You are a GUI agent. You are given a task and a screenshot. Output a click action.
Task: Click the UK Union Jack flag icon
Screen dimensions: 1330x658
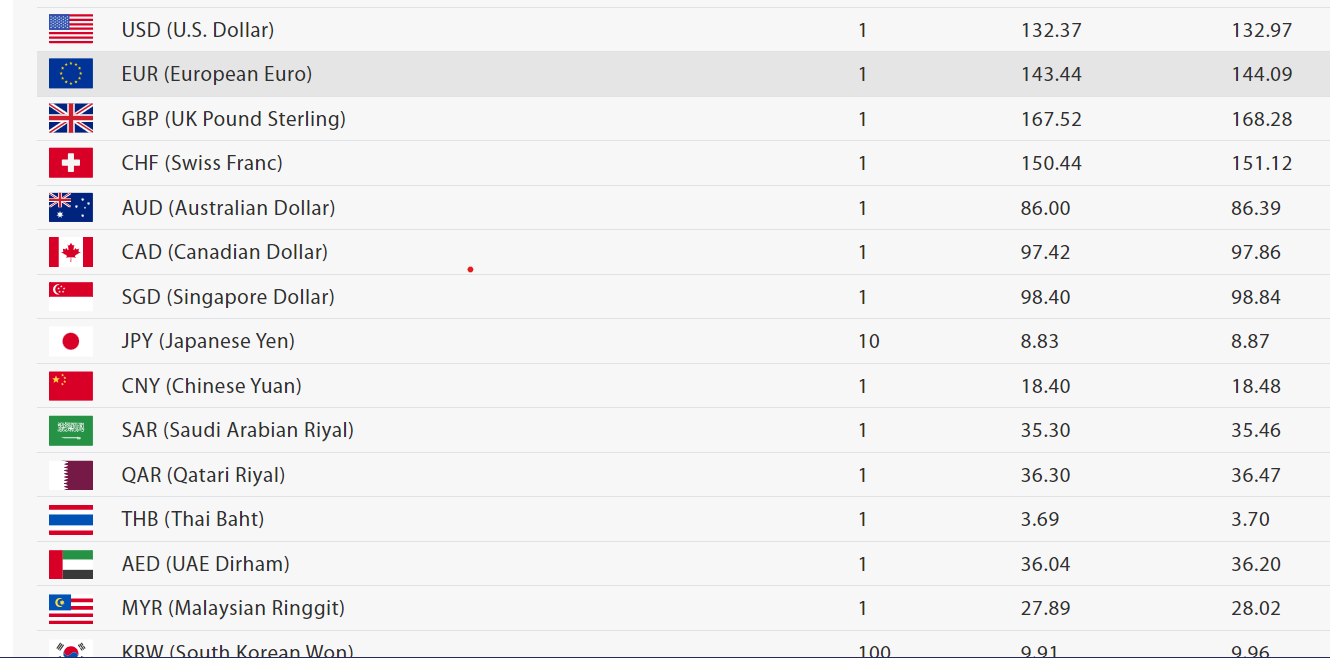pos(71,119)
